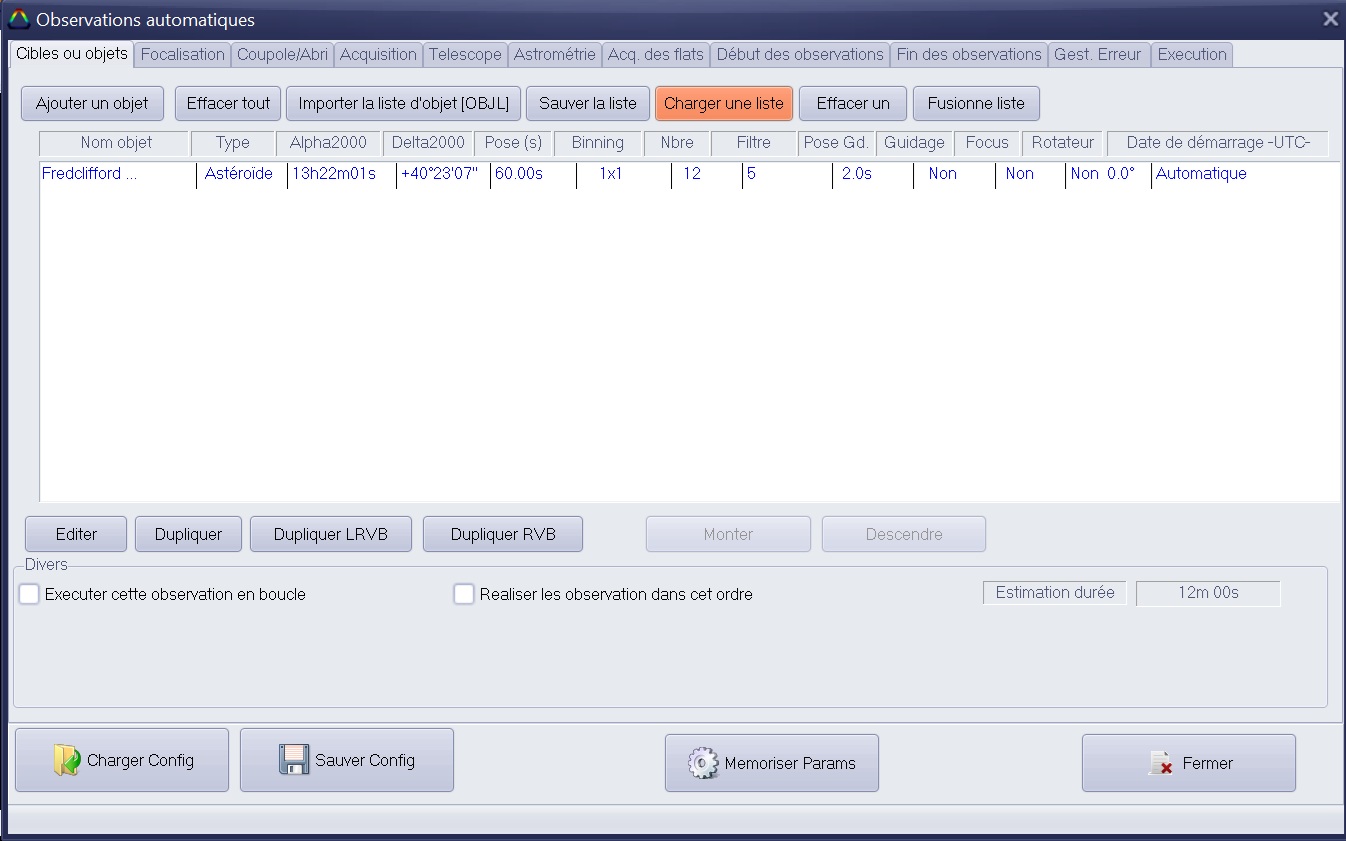Click the application logo in title bar

(19, 19)
